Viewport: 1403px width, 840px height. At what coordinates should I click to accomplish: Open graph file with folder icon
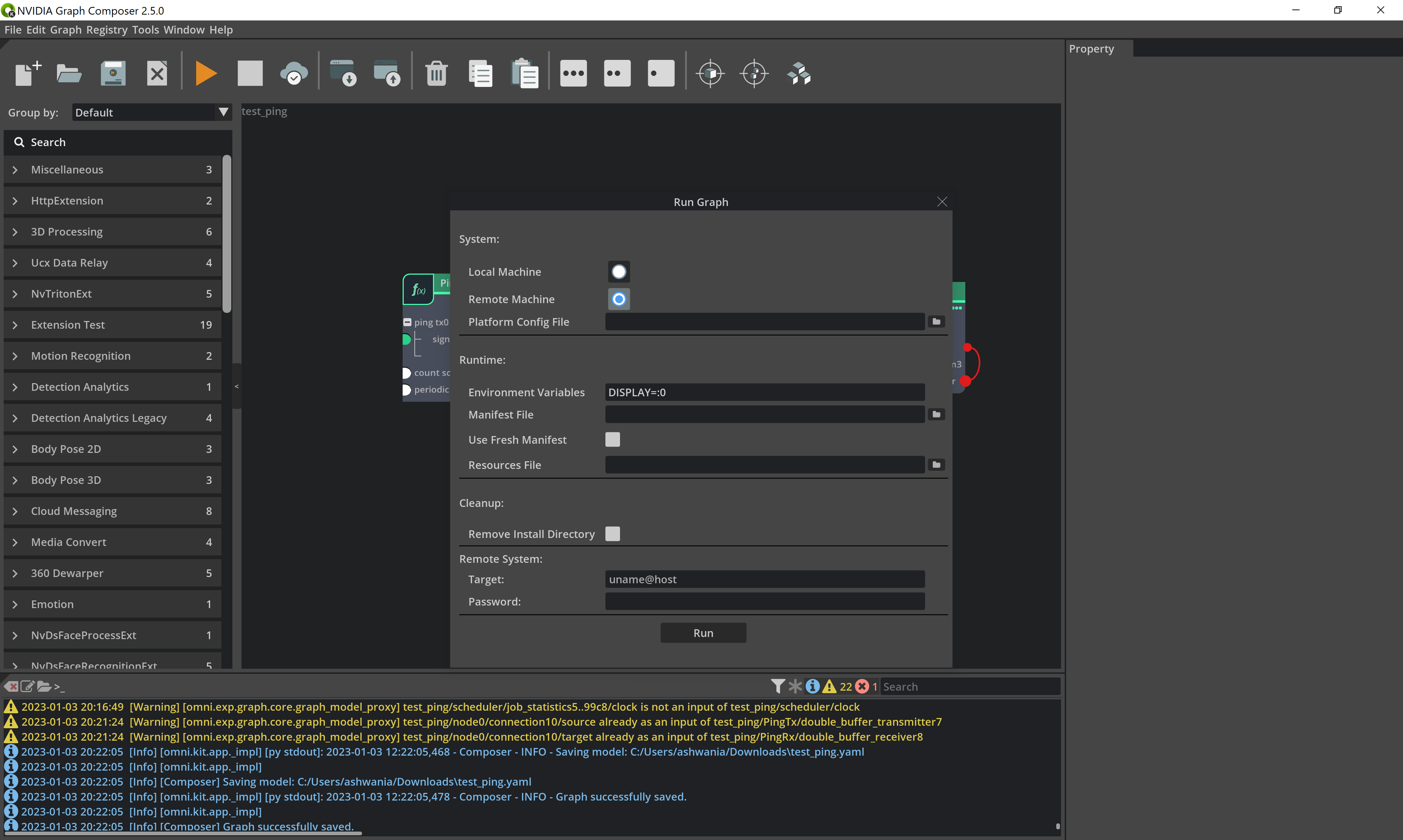pyautogui.click(x=69, y=73)
